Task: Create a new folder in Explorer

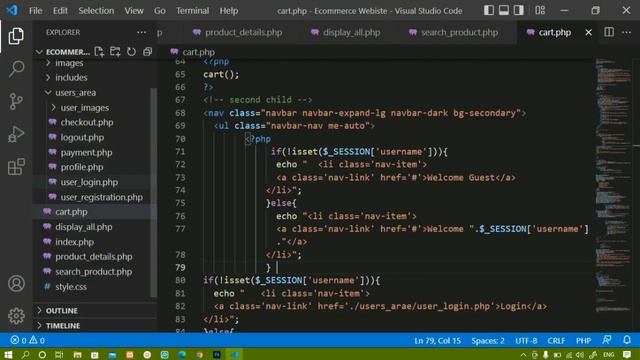Action: pyautogui.click(x=115, y=52)
